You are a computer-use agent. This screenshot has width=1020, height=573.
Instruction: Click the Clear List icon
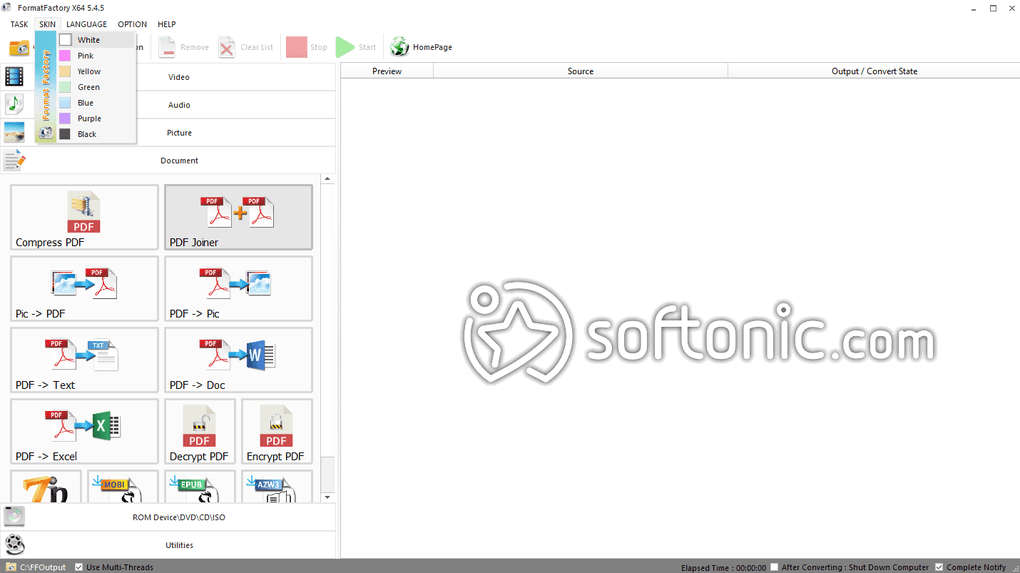[x=226, y=47]
